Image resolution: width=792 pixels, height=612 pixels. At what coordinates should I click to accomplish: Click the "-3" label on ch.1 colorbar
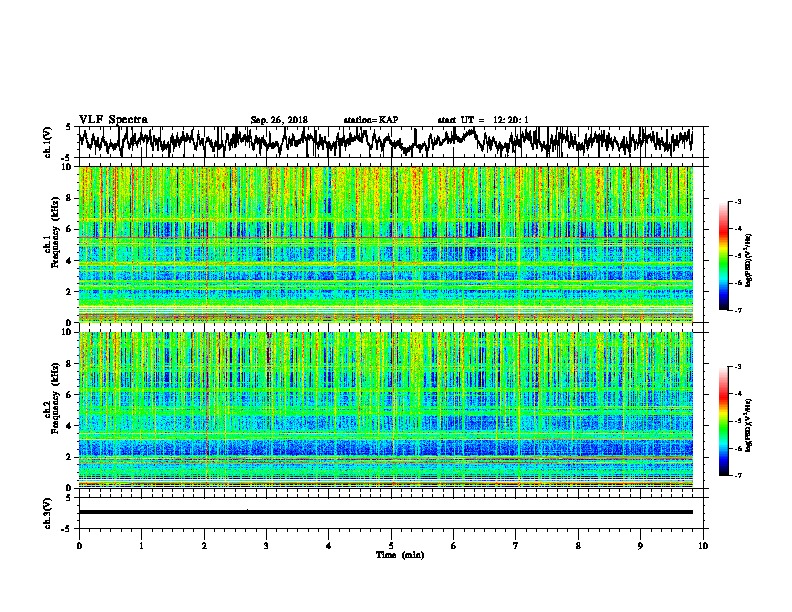(738, 202)
